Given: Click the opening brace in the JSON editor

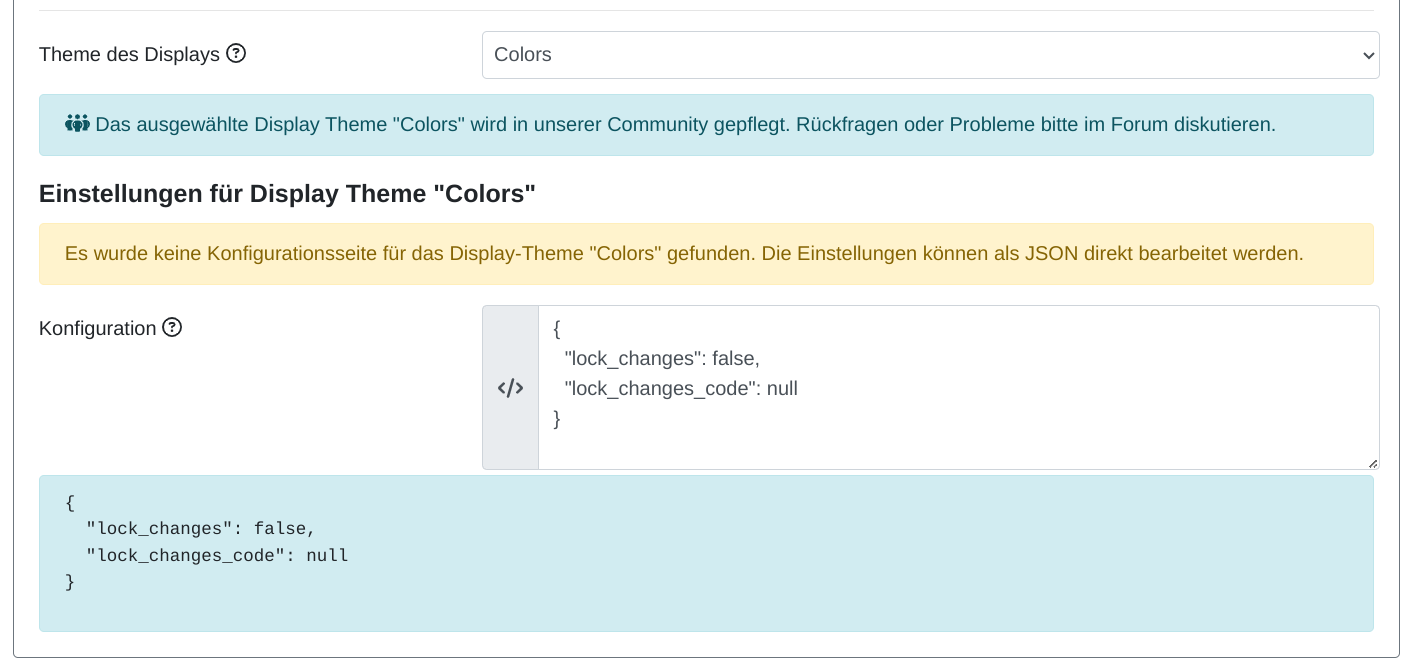Looking at the screenshot, I should 557,328.
